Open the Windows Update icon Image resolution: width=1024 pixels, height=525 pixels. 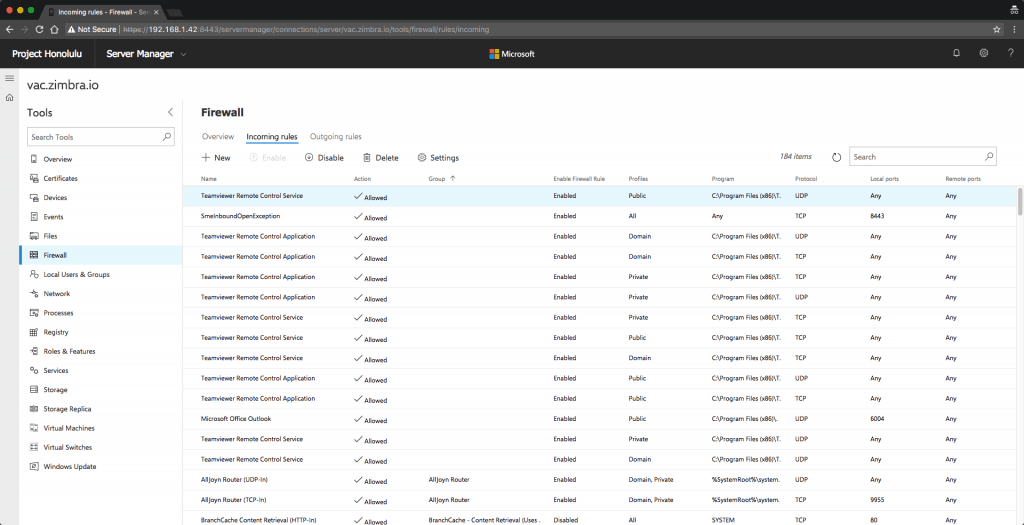coord(34,467)
